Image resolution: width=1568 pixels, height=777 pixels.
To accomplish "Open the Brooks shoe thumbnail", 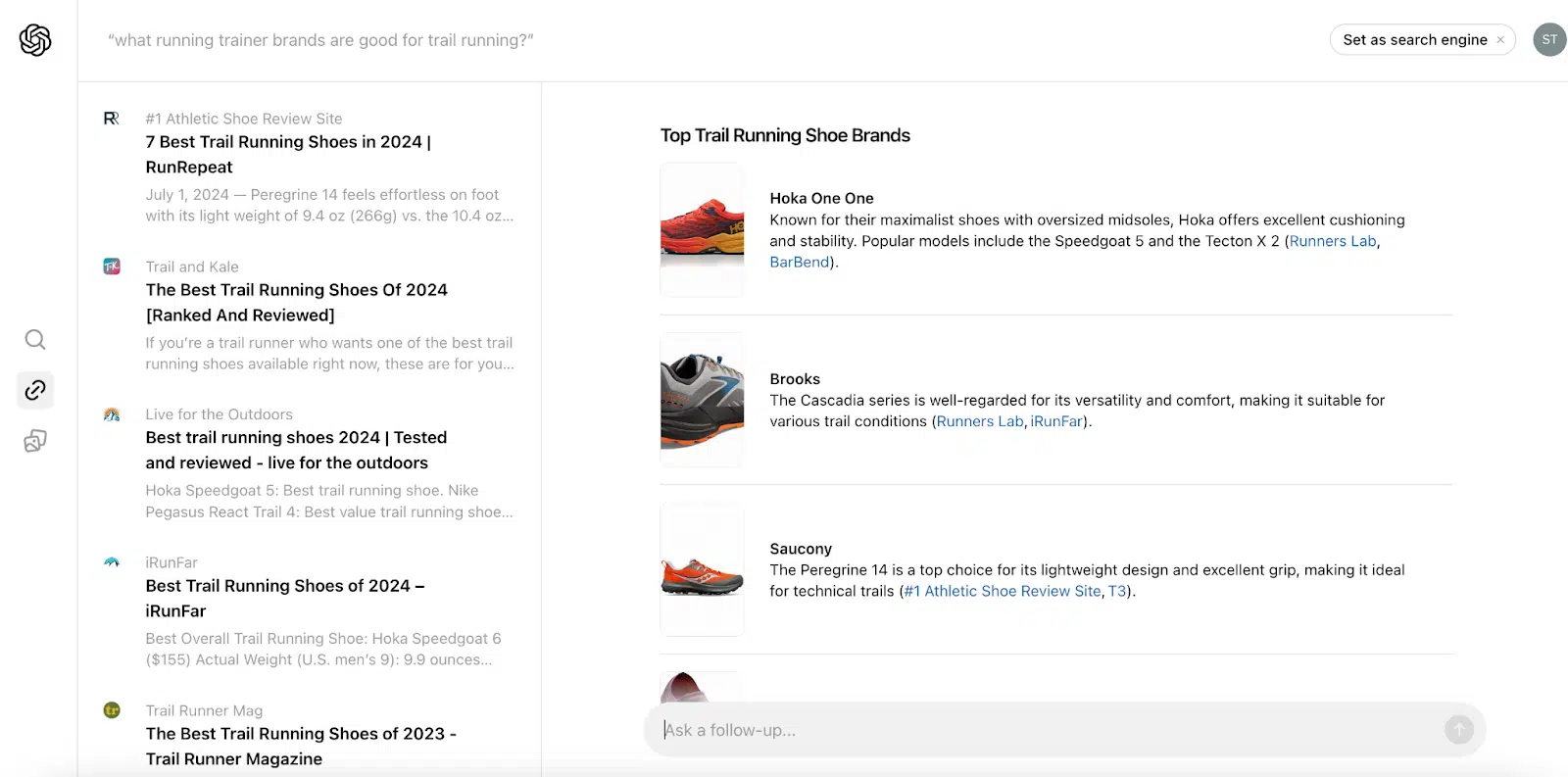I will [x=703, y=400].
